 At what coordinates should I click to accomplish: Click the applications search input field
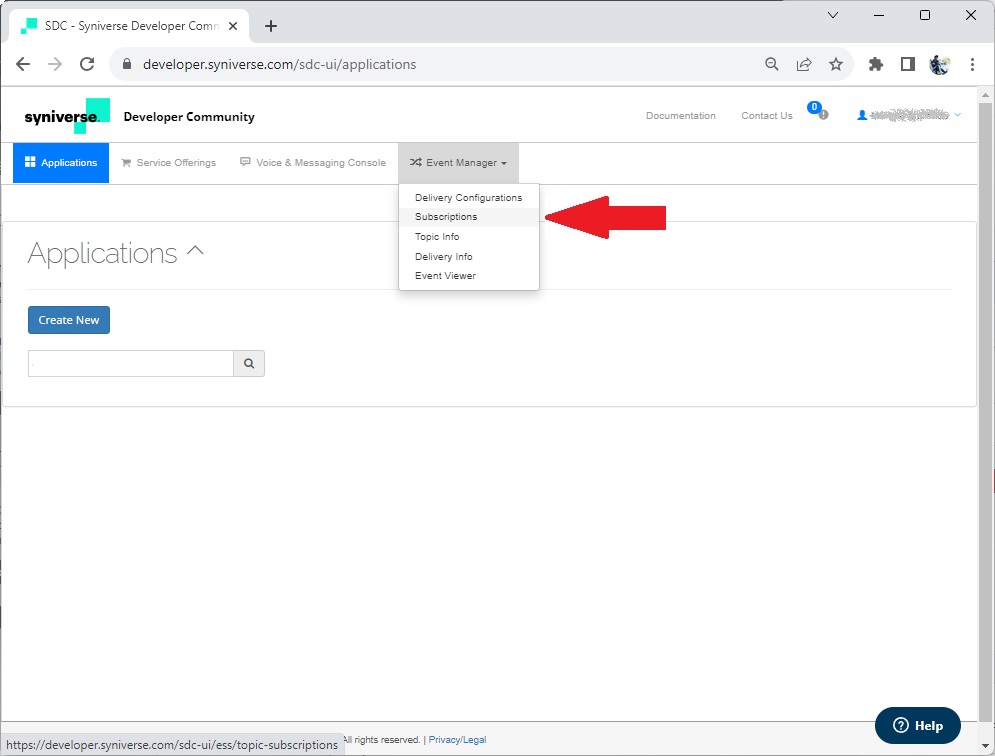[x=131, y=364]
